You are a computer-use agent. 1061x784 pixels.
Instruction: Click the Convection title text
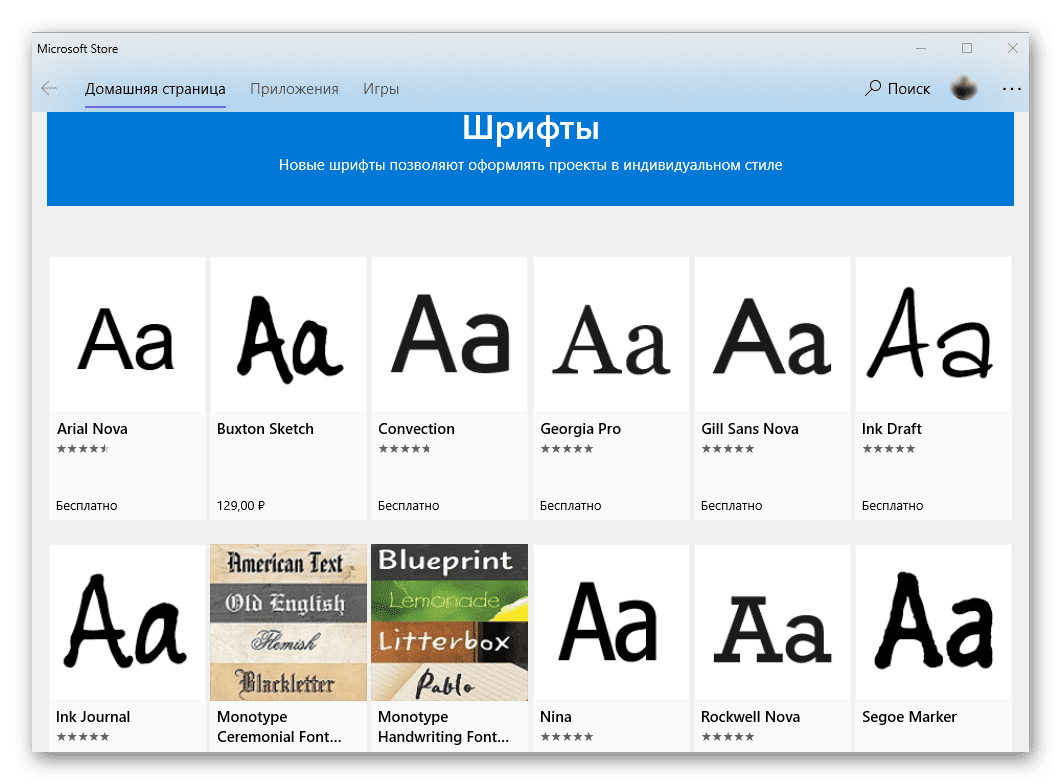tap(416, 429)
